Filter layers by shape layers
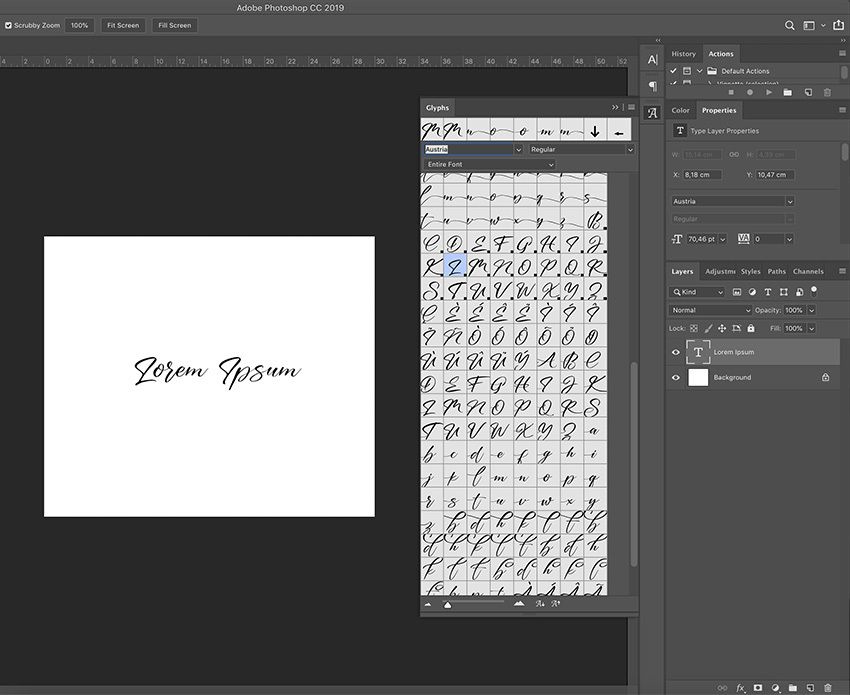Screen dimensions: 850x695 tap(783, 292)
